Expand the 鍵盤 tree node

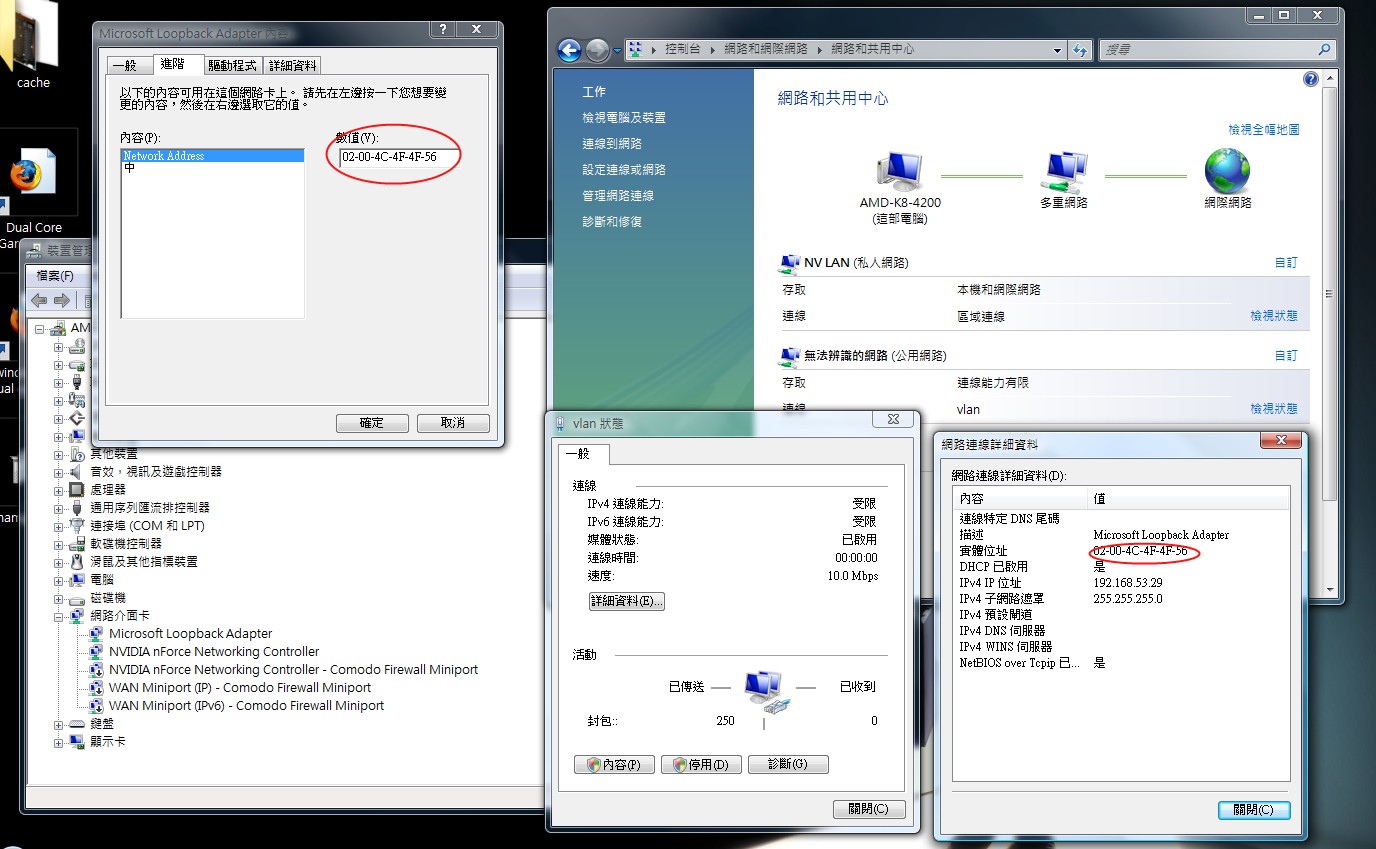pos(59,724)
